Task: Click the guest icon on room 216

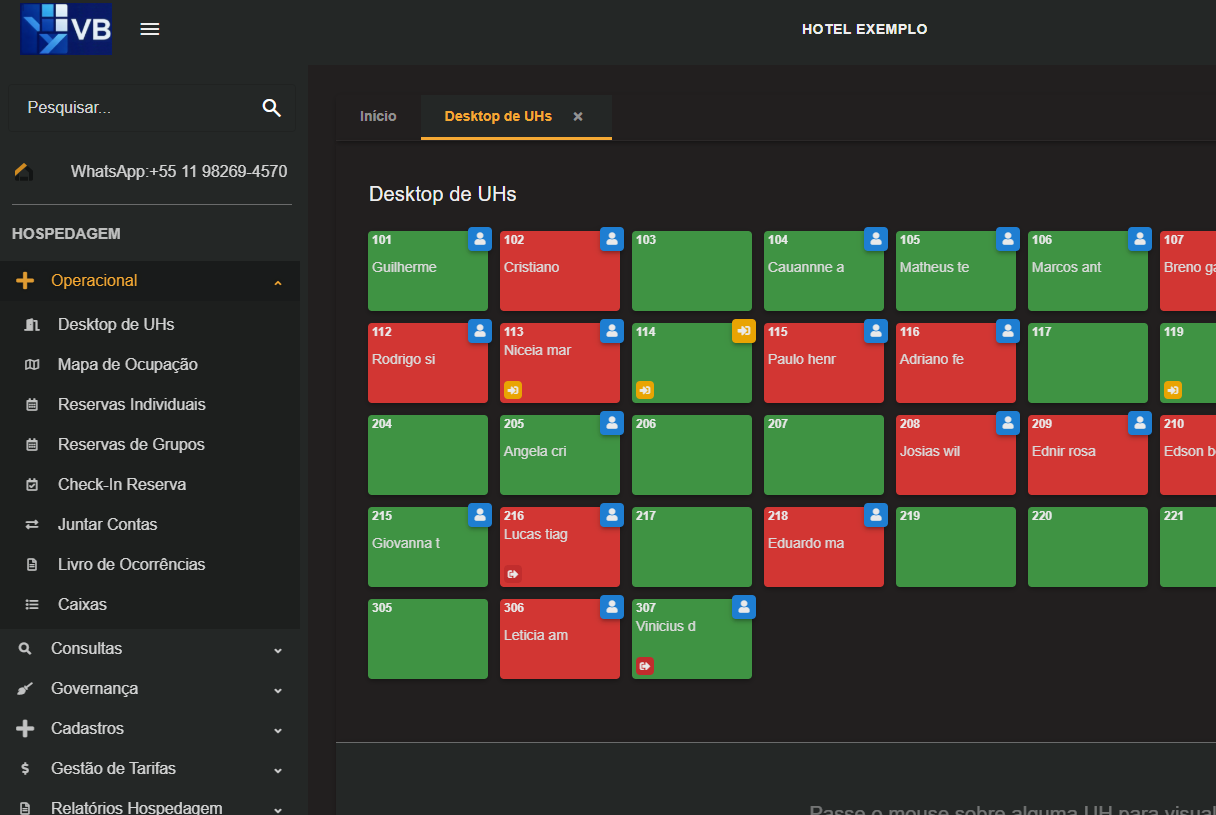Action: click(x=612, y=515)
